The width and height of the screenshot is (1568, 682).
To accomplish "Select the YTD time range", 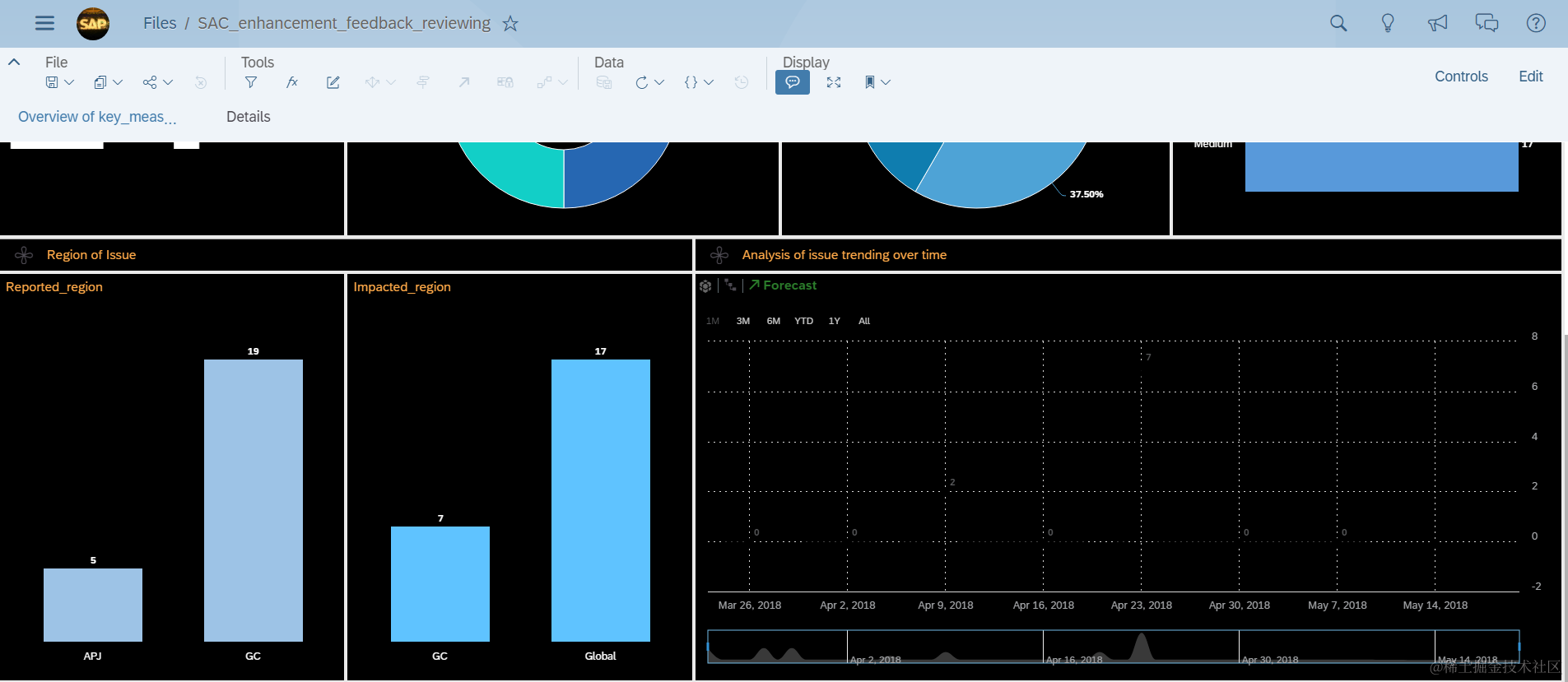I will click(804, 321).
